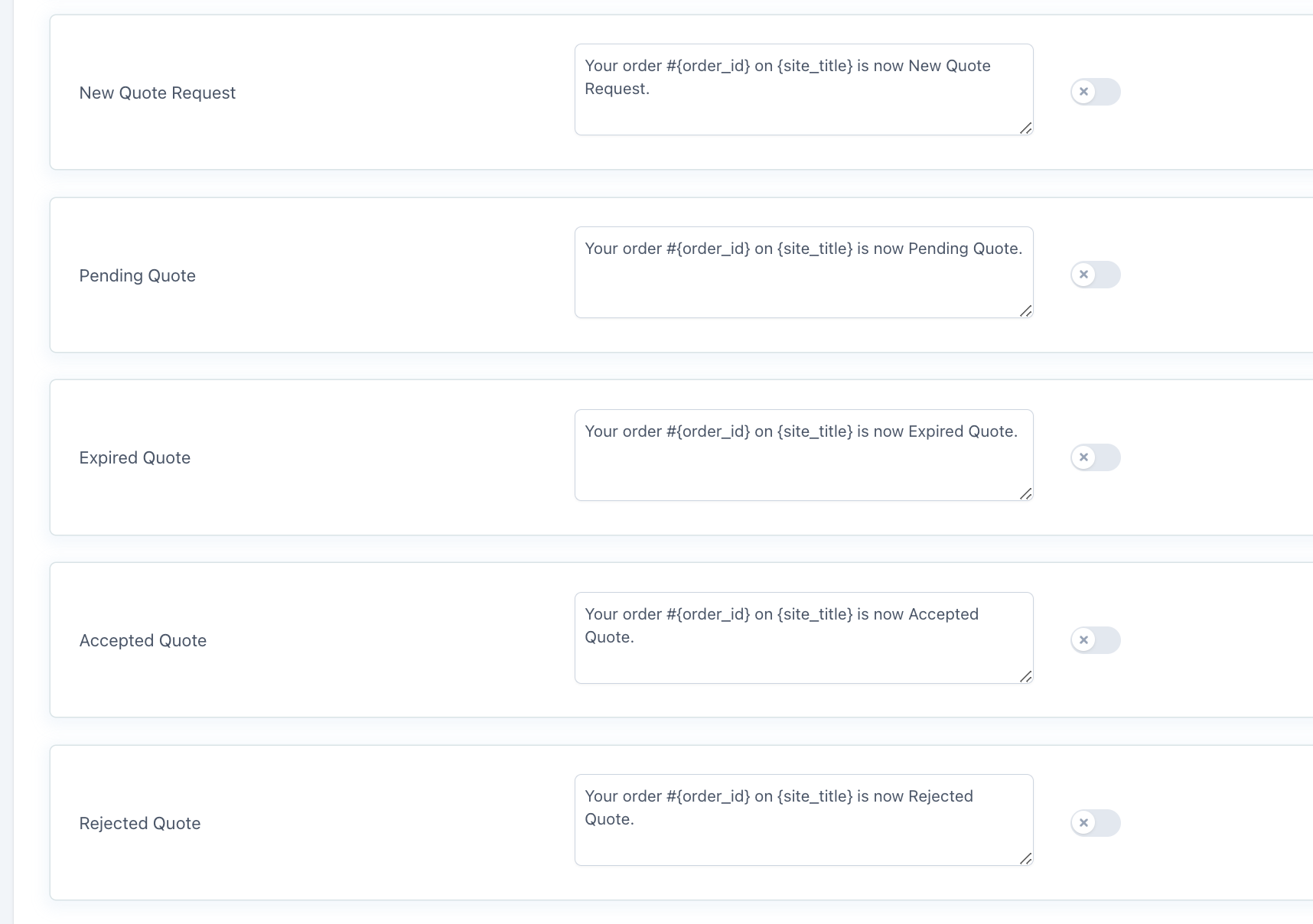Click the Rejected Quote row label

click(140, 823)
